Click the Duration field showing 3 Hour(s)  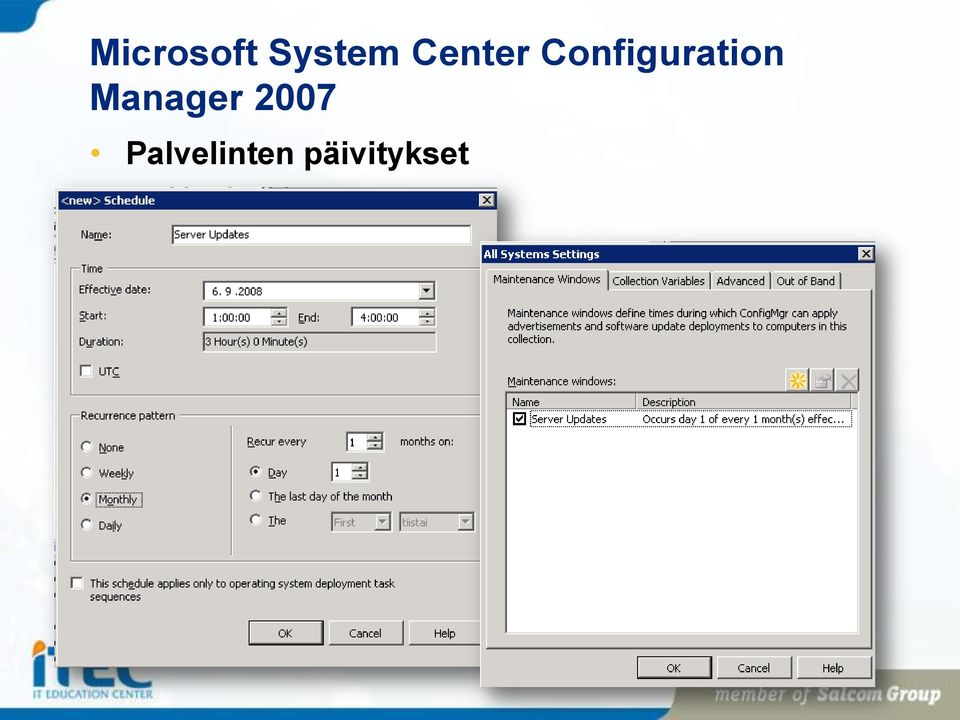tap(319, 342)
